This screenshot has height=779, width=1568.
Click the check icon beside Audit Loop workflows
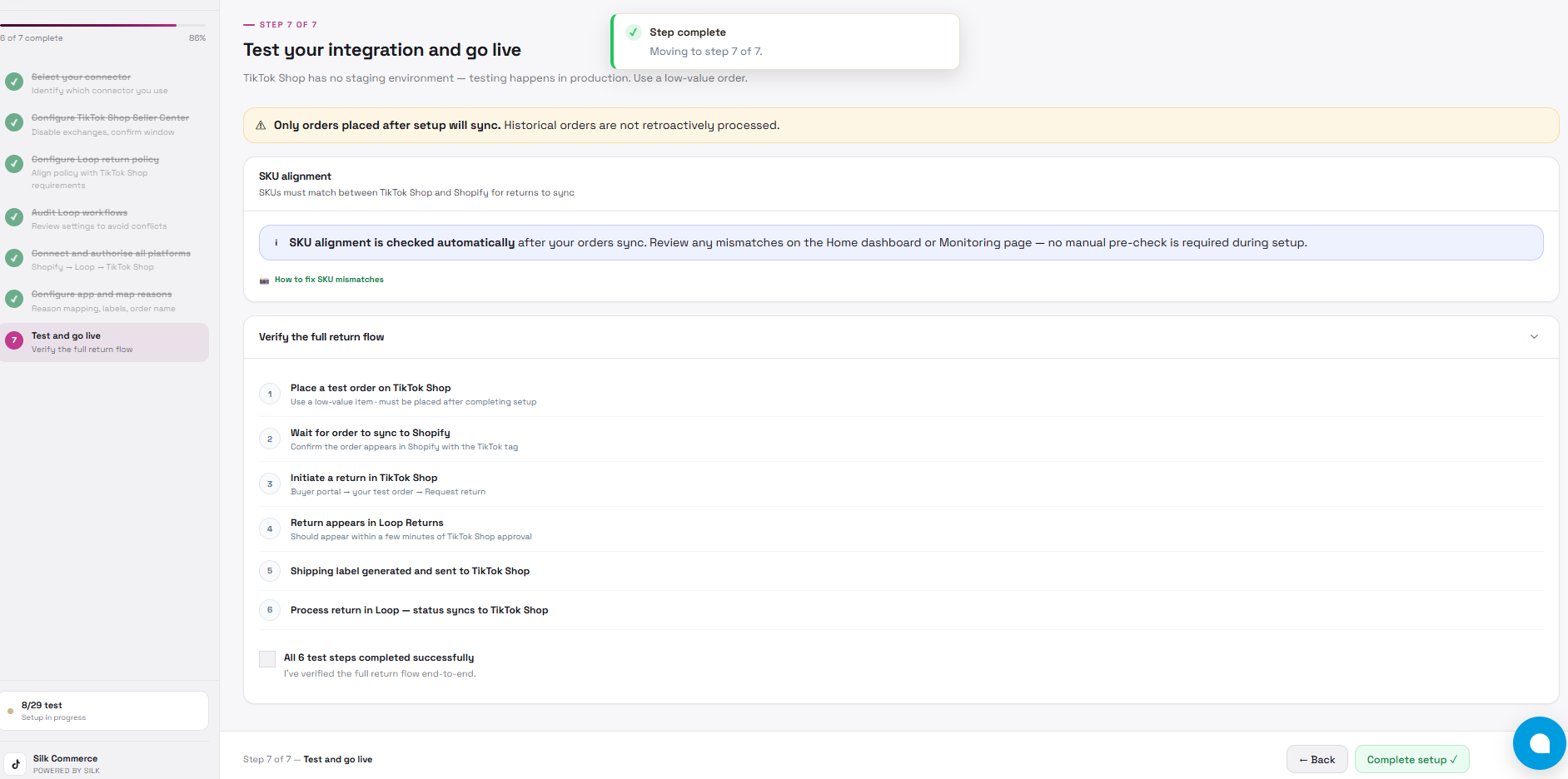(14, 217)
